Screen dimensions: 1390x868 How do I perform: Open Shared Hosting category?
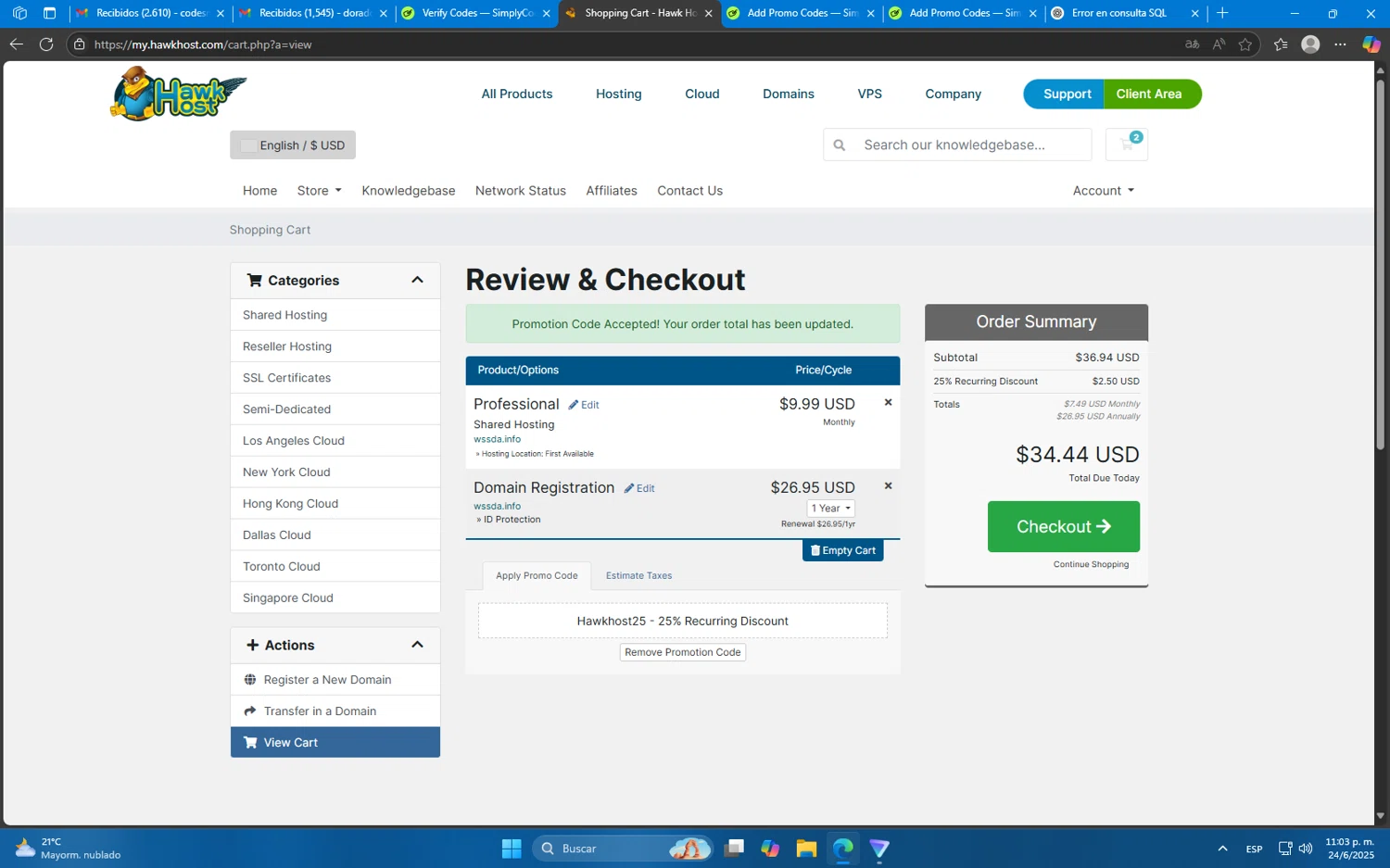point(335,315)
